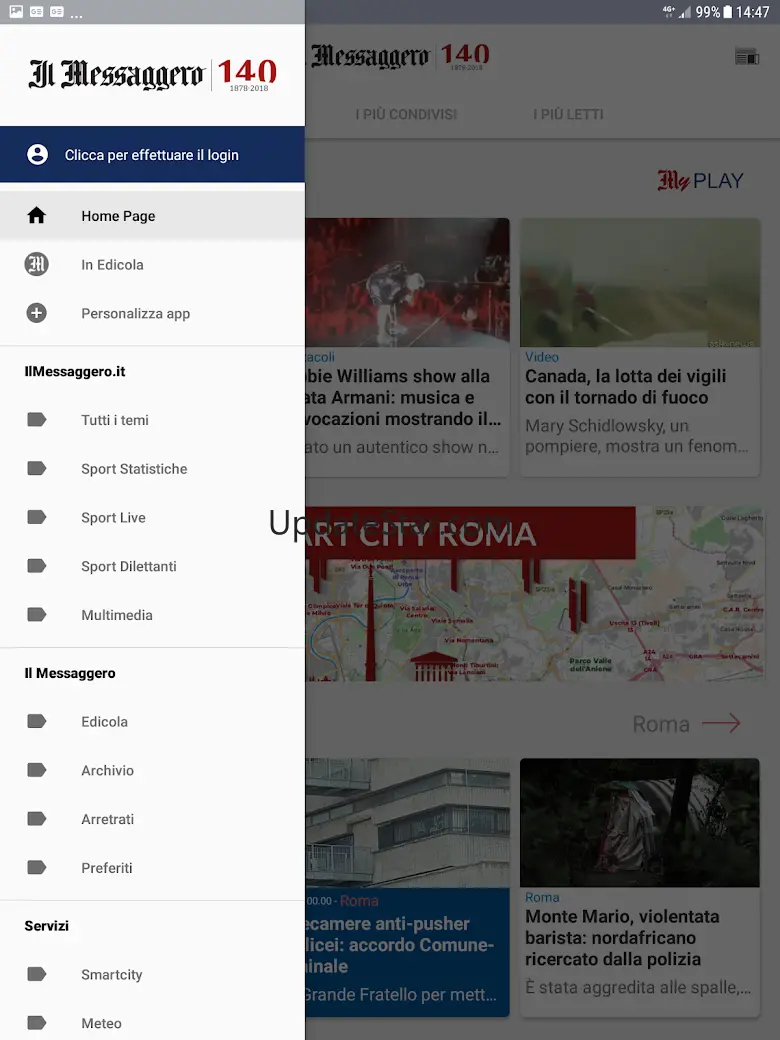Tap the Roma section label
The image size is (780, 1040).
tap(661, 724)
